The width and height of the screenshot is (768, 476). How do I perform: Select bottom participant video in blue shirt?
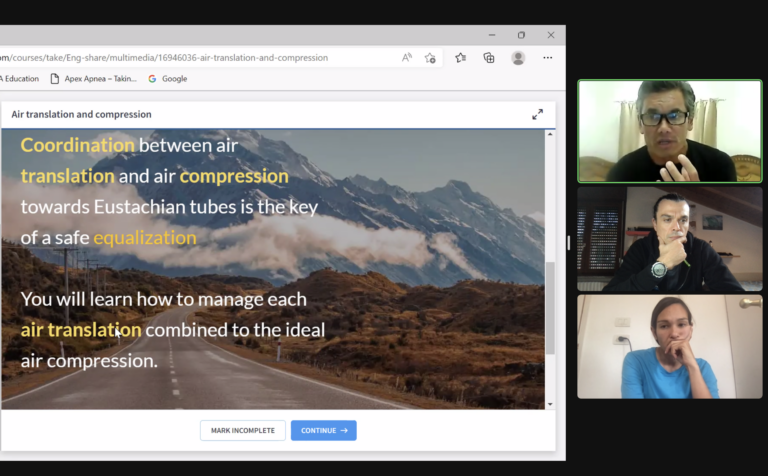669,347
